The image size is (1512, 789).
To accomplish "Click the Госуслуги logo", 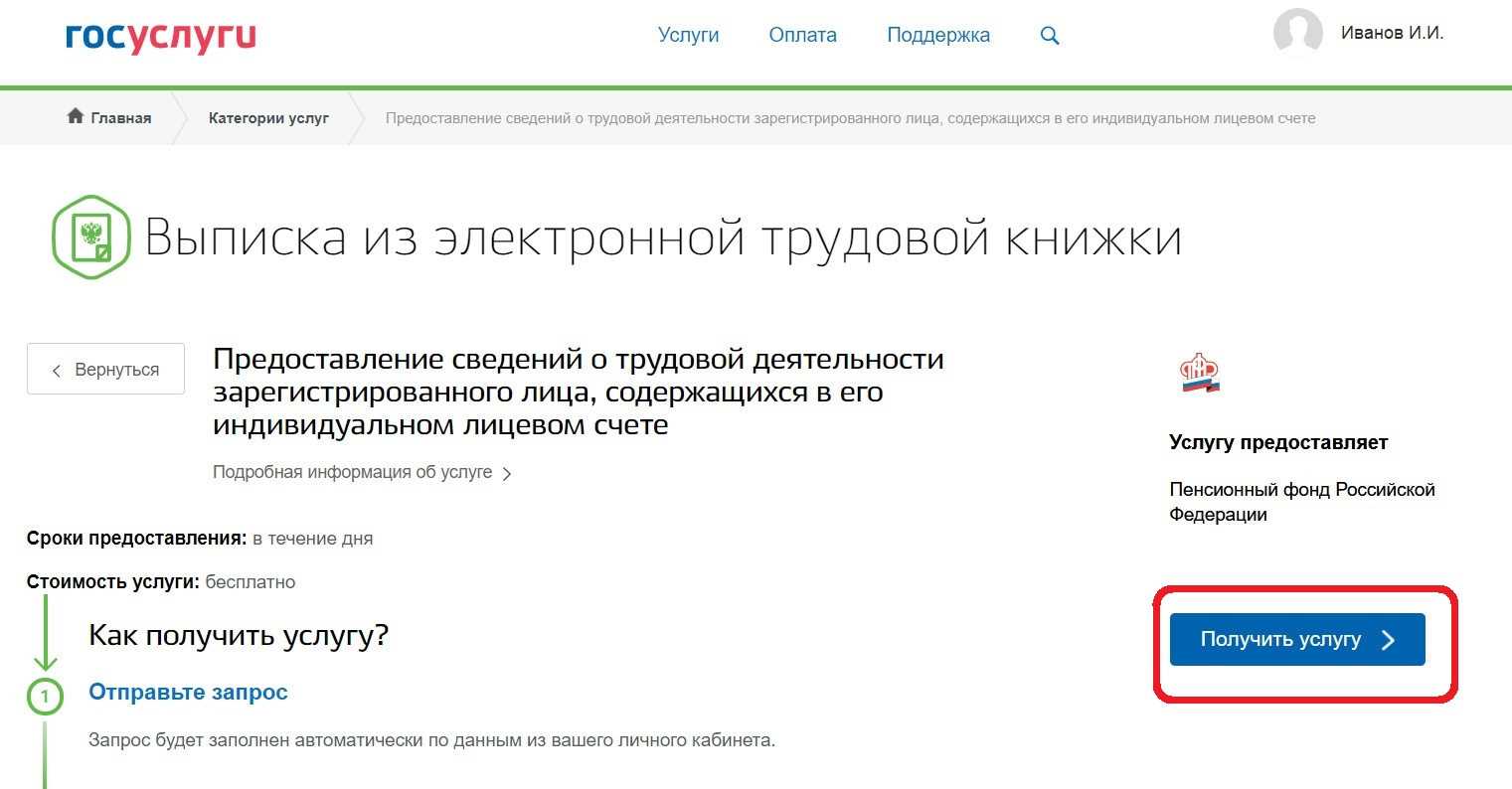I will point(161,38).
